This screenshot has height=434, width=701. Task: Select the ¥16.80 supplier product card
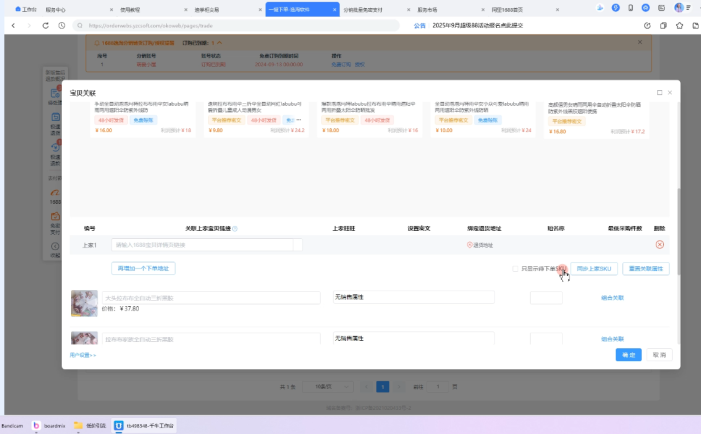coord(596,118)
